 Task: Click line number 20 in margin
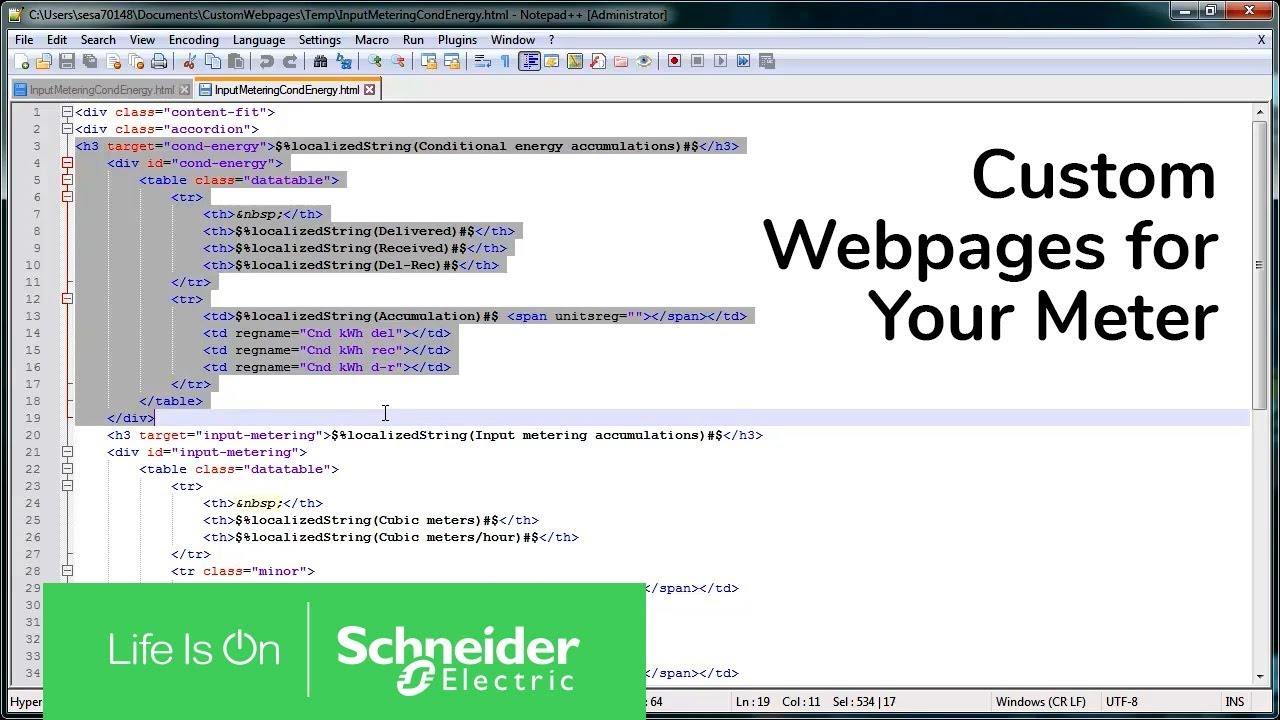[x=34, y=435]
